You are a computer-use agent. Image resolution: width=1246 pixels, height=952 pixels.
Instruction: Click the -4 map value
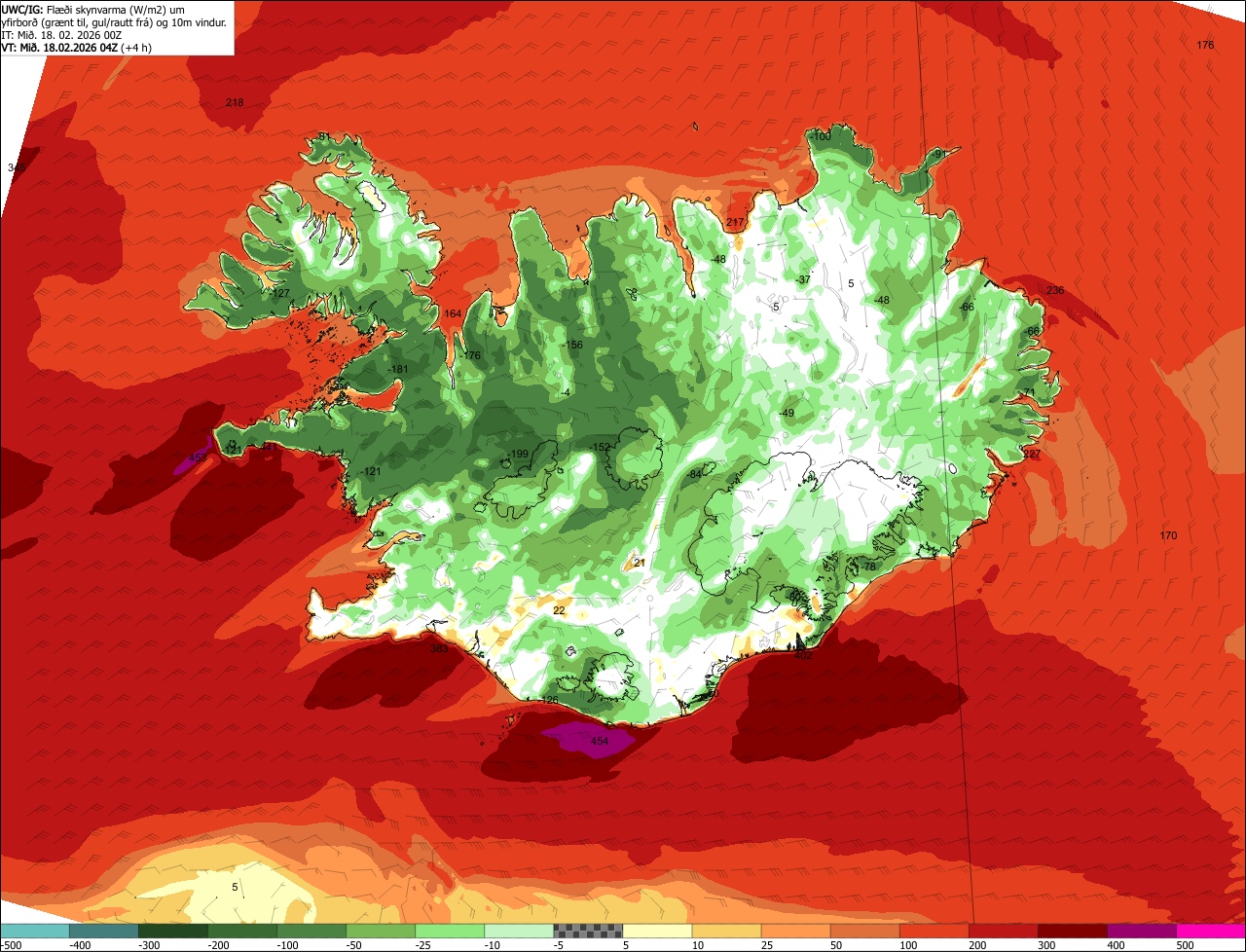[566, 393]
